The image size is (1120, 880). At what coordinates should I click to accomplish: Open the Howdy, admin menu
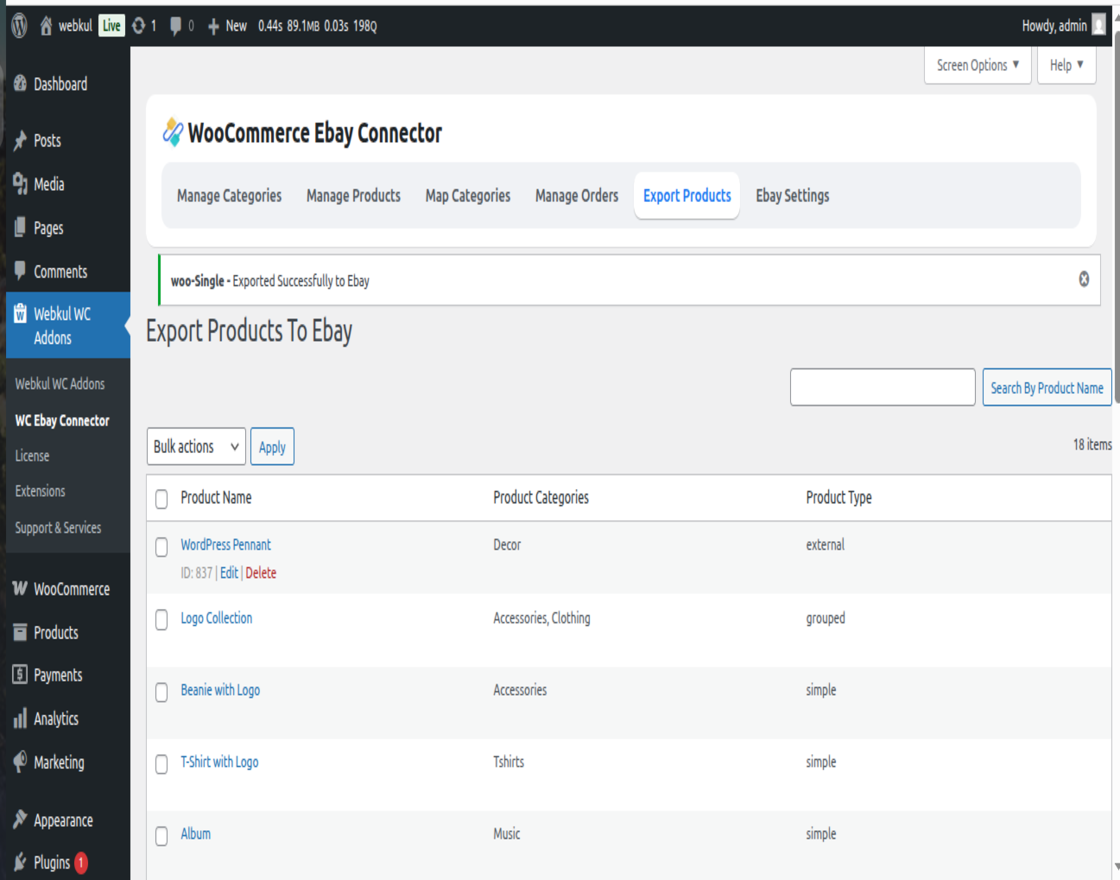pos(1064,26)
